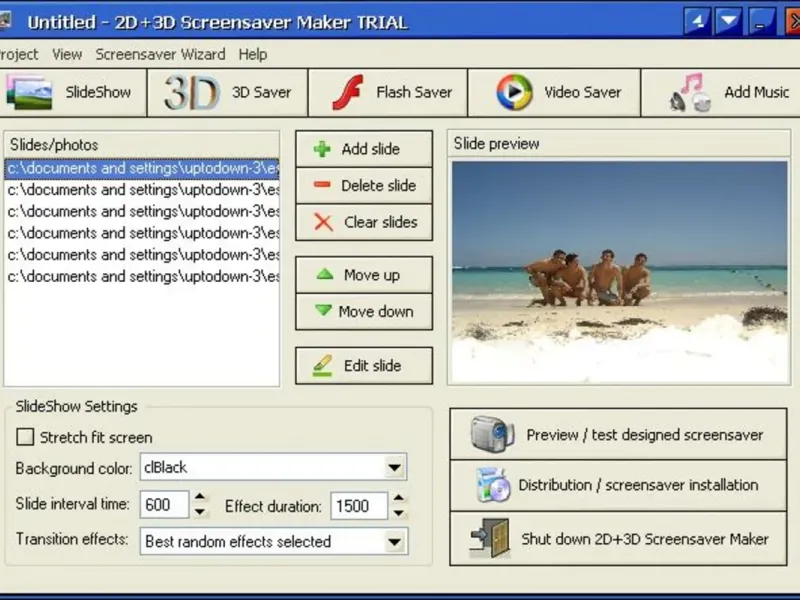Open the Help menu

coord(253,54)
